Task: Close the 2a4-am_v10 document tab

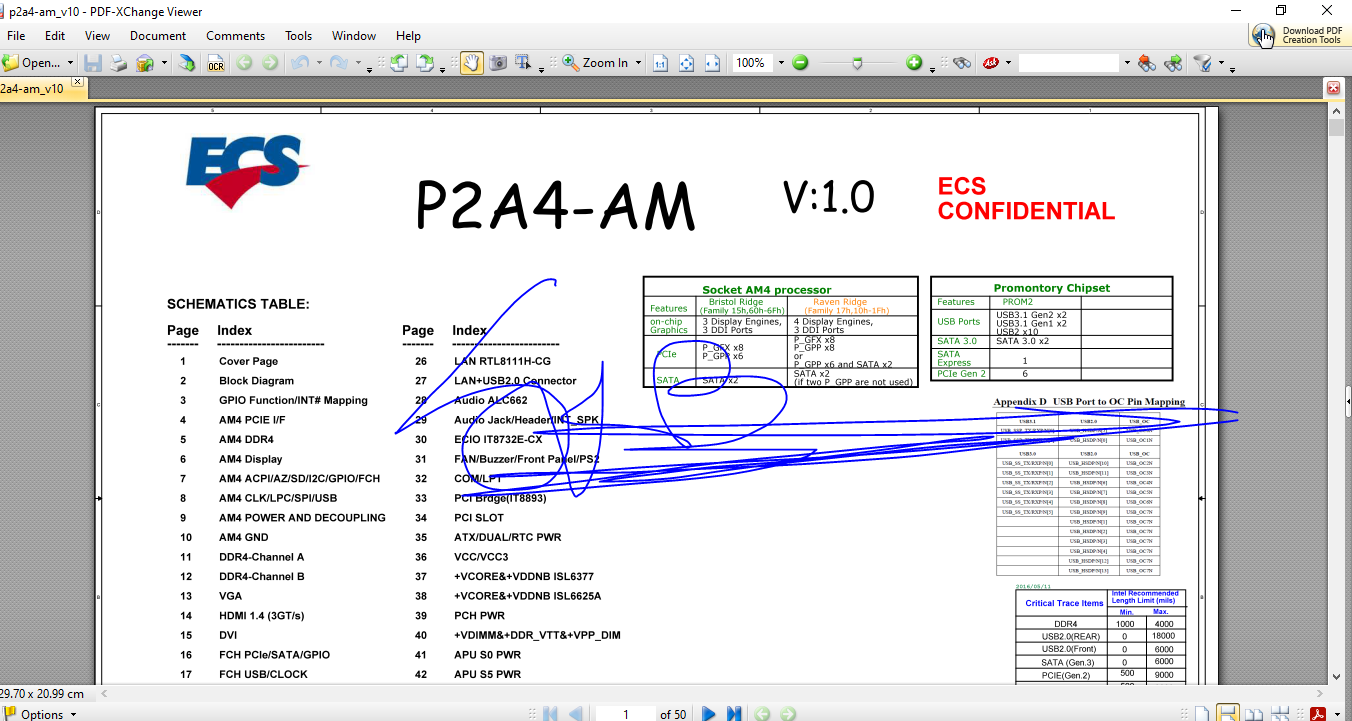Action: click(x=77, y=83)
